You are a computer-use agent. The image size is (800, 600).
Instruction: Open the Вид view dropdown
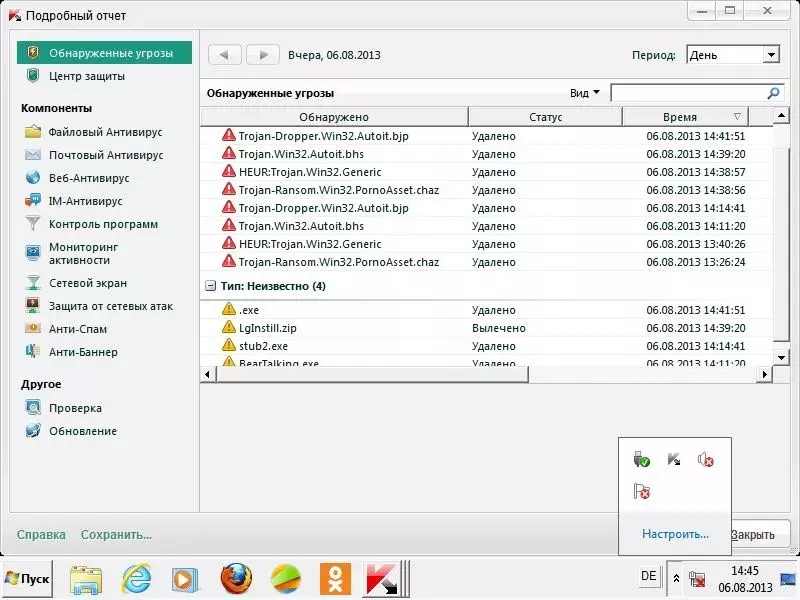pyautogui.click(x=585, y=93)
